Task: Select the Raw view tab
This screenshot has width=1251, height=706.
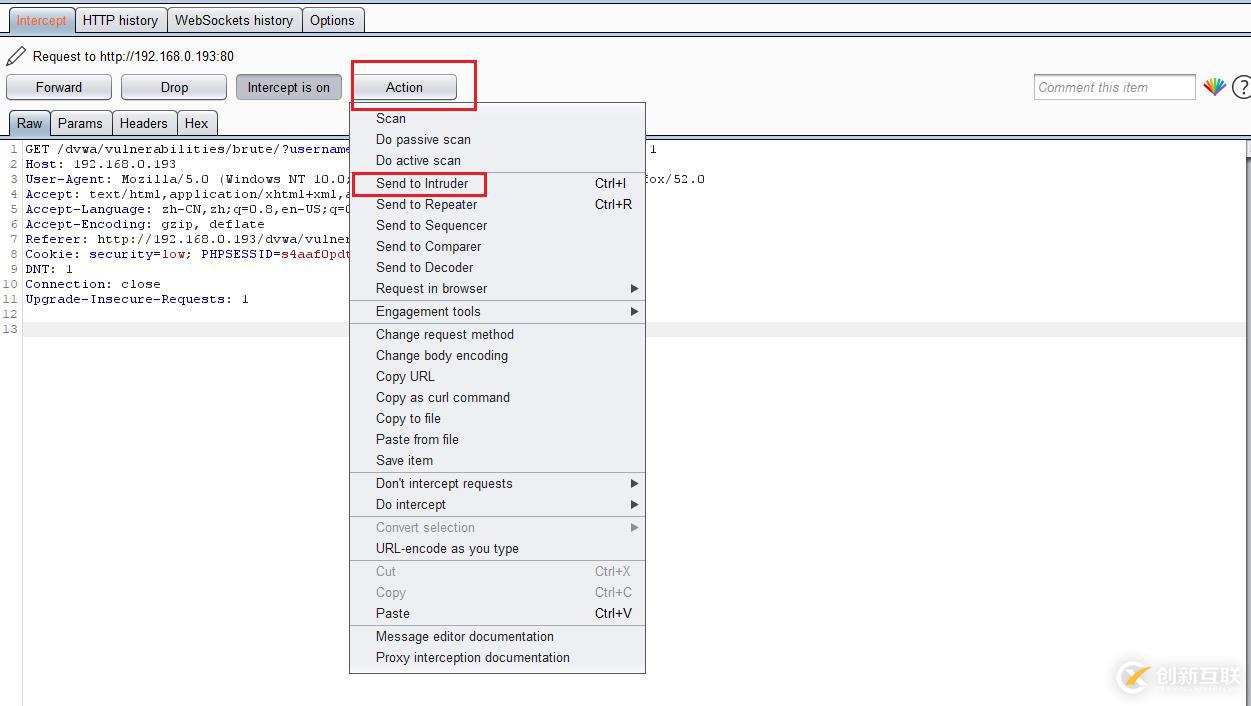Action: 30,123
